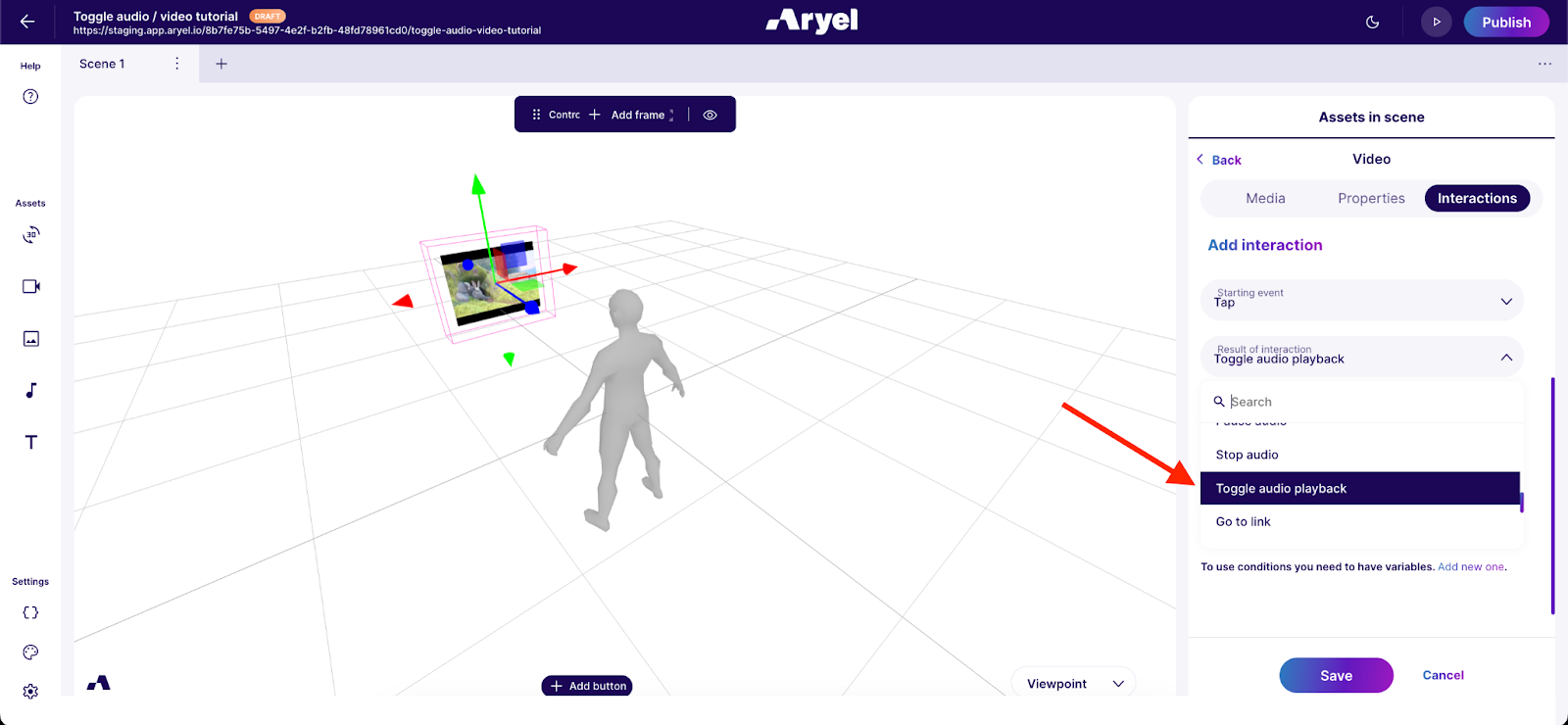Cancel the interaction editing

[x=1443, y=675]
